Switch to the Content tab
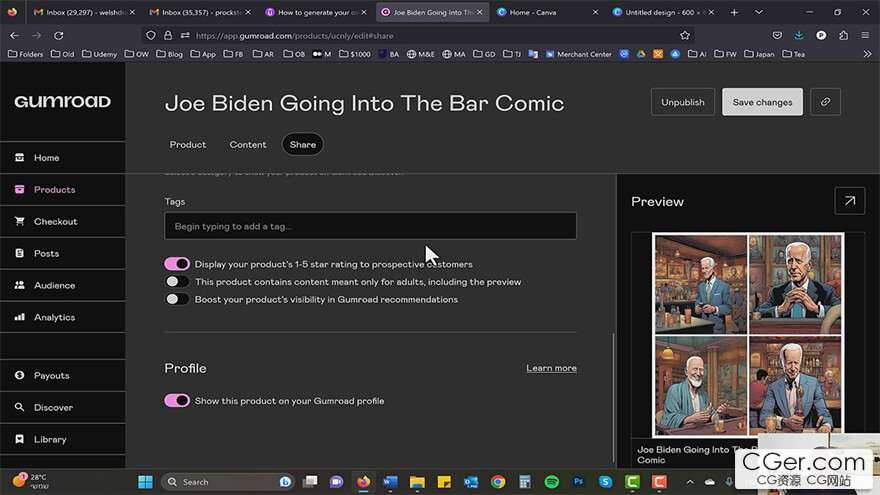Screen dimensions: 880x495 [248, 145]
